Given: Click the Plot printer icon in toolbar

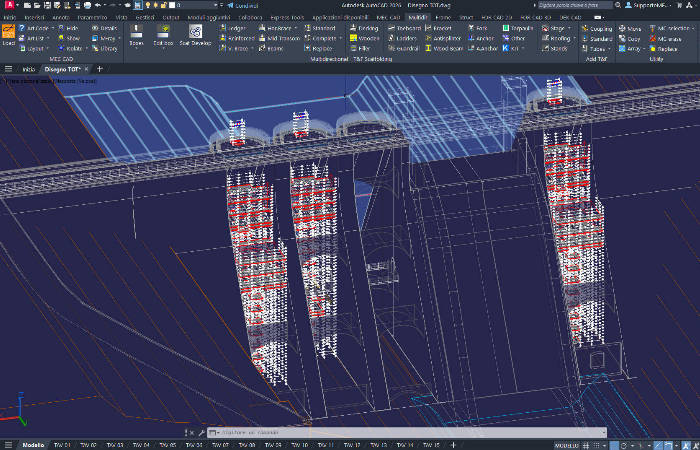Looking at the screenshot, I should click(88, 5).
